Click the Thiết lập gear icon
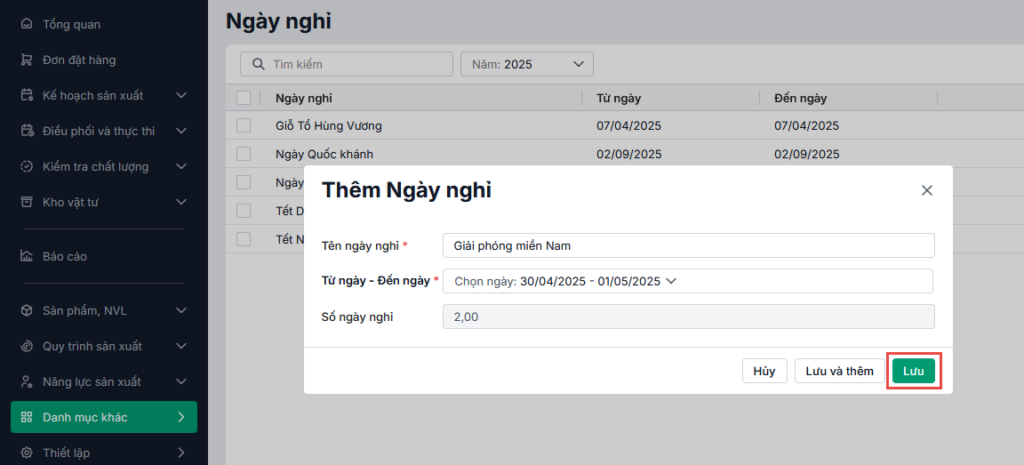The width and height of the screenshot is (1024, 465). [26, 453]
